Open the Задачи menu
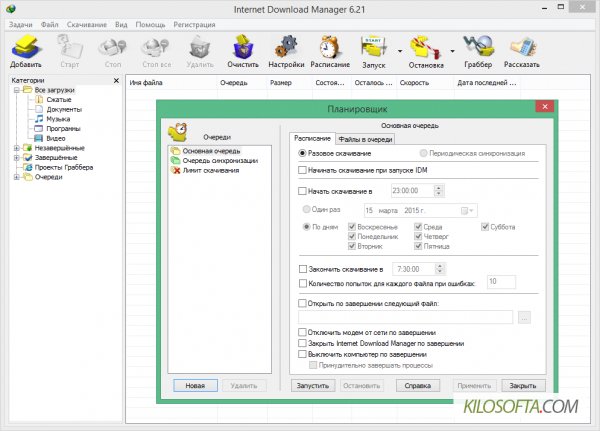Screen dimensions: 600x431 pyautogui.click(x=21, y=24)
